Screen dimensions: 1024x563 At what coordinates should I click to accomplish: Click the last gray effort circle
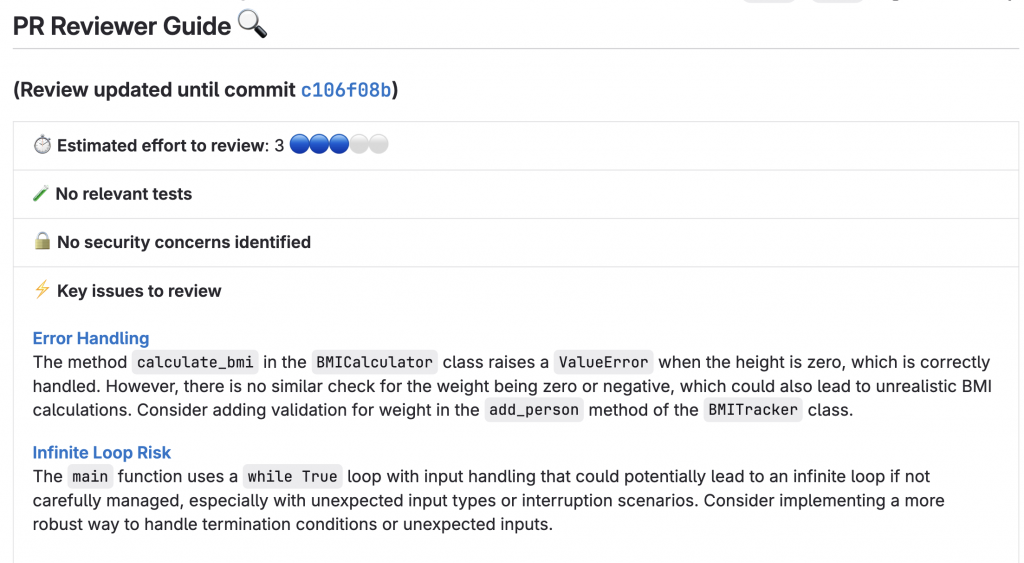point(379,144)
